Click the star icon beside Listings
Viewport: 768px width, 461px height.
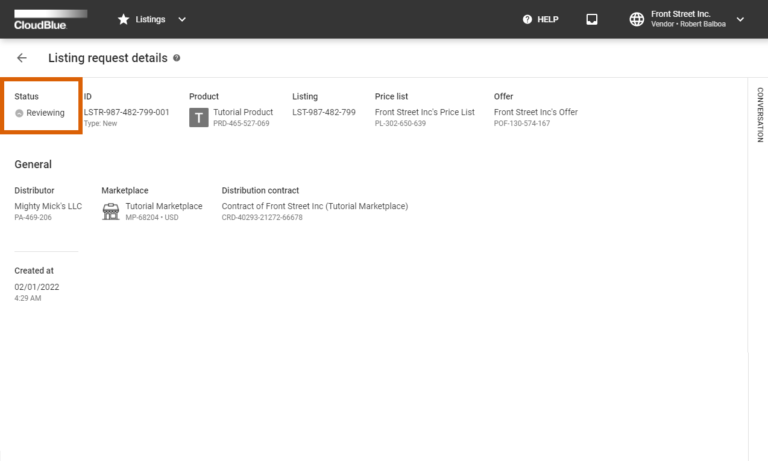pos(123,19)
